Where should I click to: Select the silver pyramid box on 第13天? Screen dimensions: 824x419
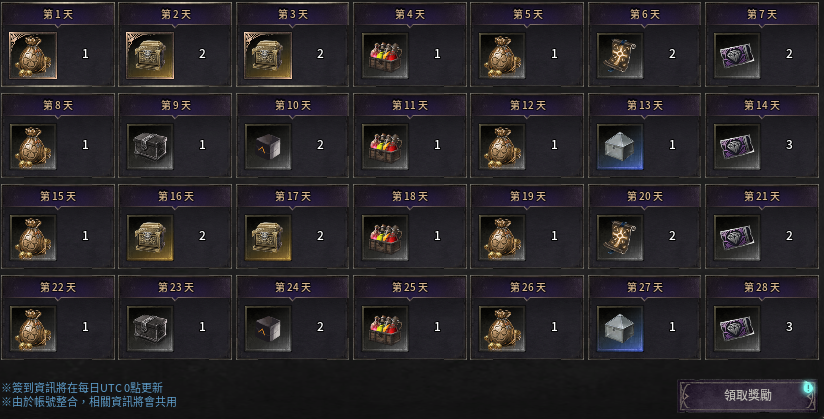[x=620, y=146]
